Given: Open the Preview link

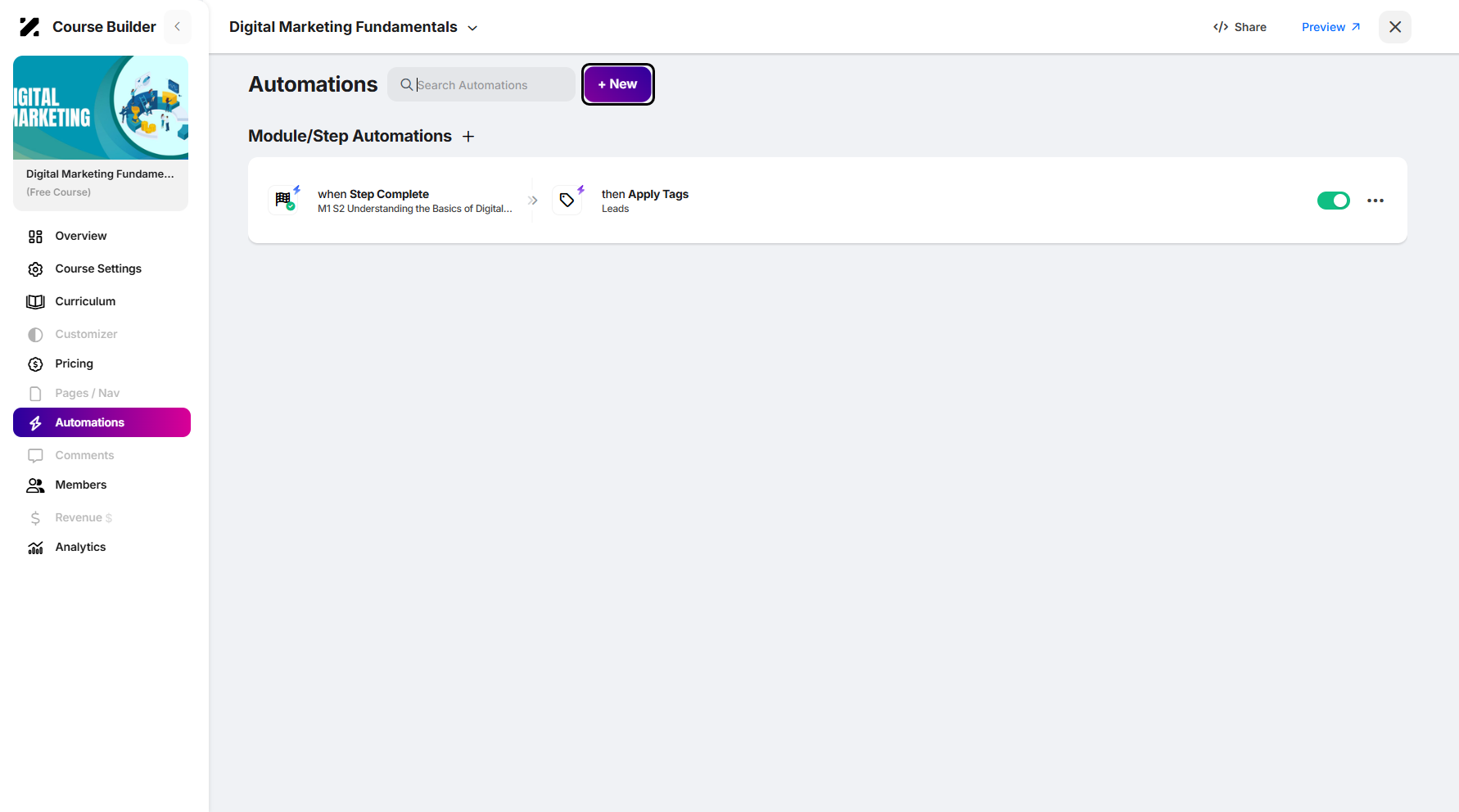Looking at the screenshot, I should 1330,27.
